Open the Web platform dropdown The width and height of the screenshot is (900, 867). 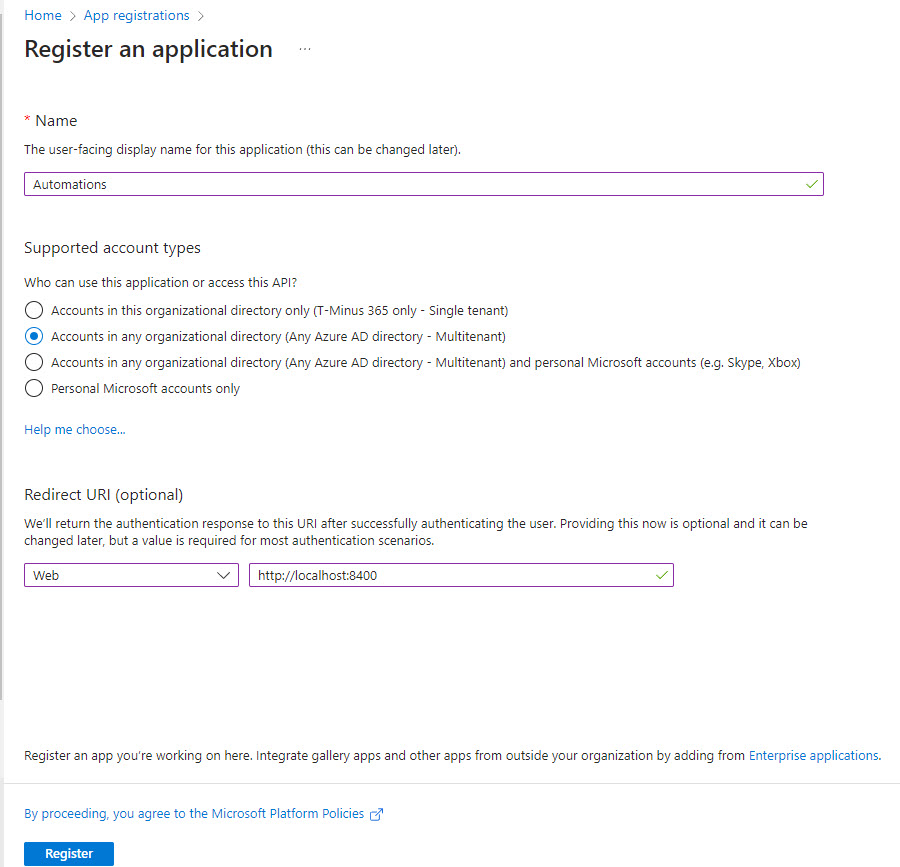(131, 575)
